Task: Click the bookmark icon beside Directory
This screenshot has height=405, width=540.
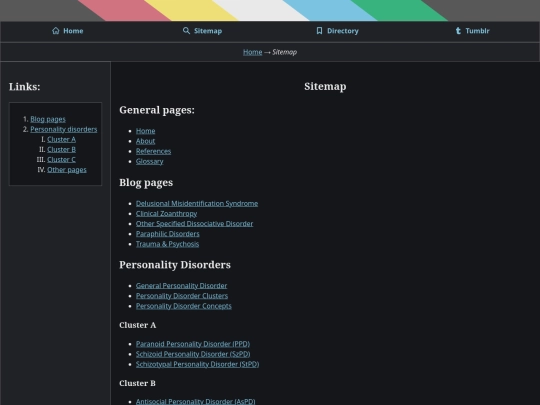Action: (319, 31)
